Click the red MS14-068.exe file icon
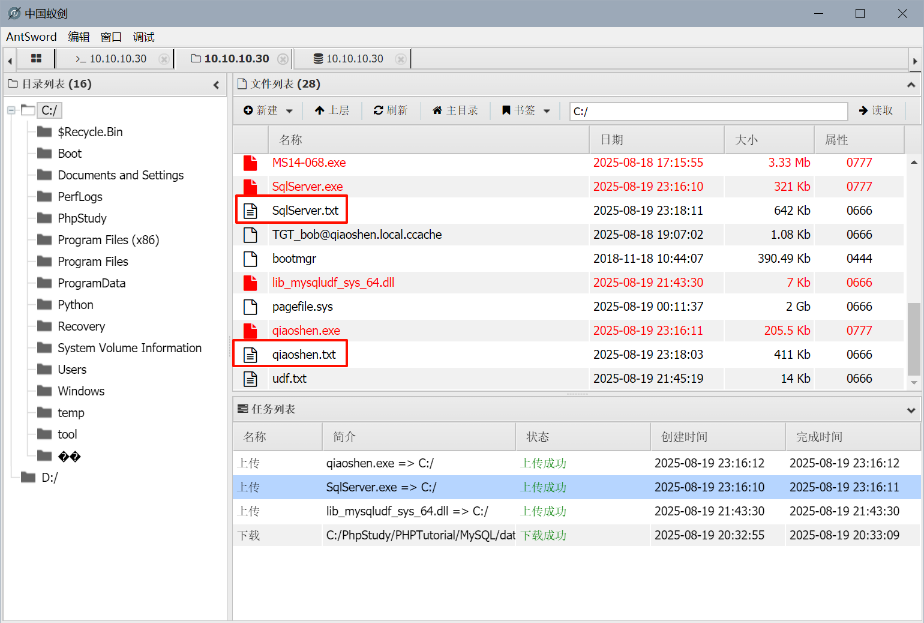Viewport: 924px width, 623px height. [x=252, y=163]
